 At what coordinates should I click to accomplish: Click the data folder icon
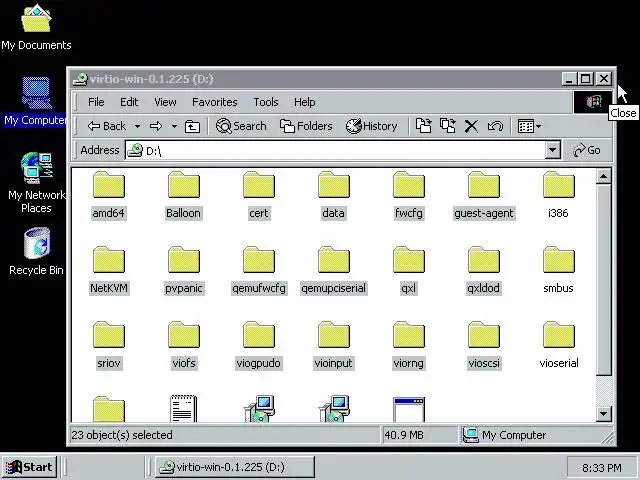pos(334,185)
